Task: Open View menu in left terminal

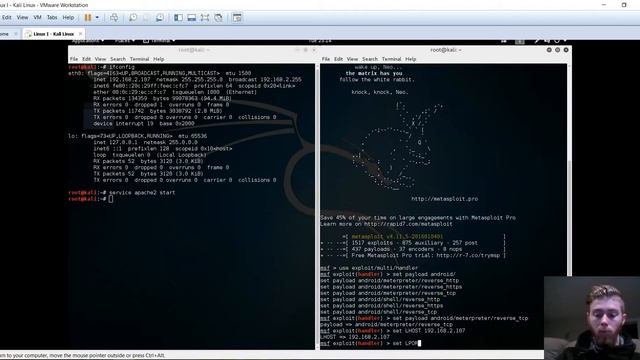Action: point(100,59)
